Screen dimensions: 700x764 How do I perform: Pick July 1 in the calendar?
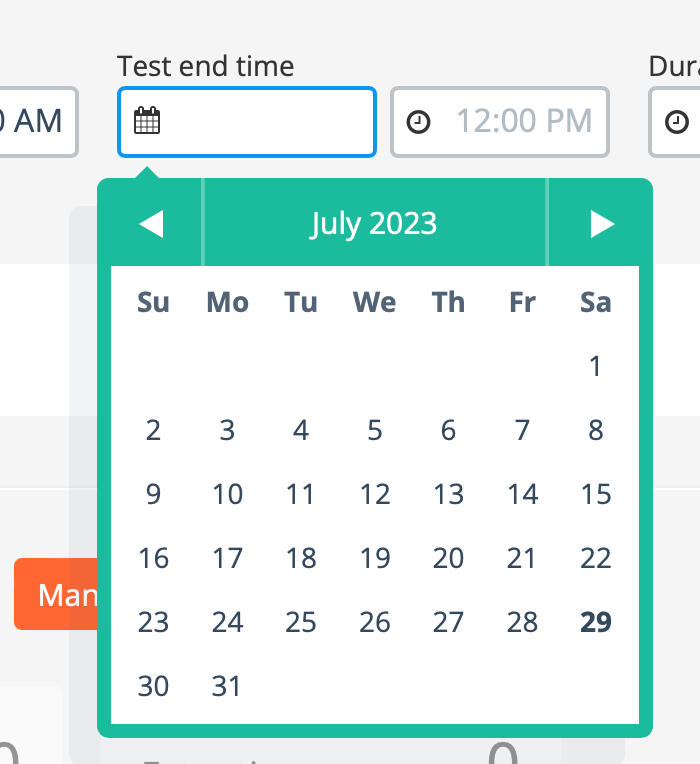click(x=595, y=366)
